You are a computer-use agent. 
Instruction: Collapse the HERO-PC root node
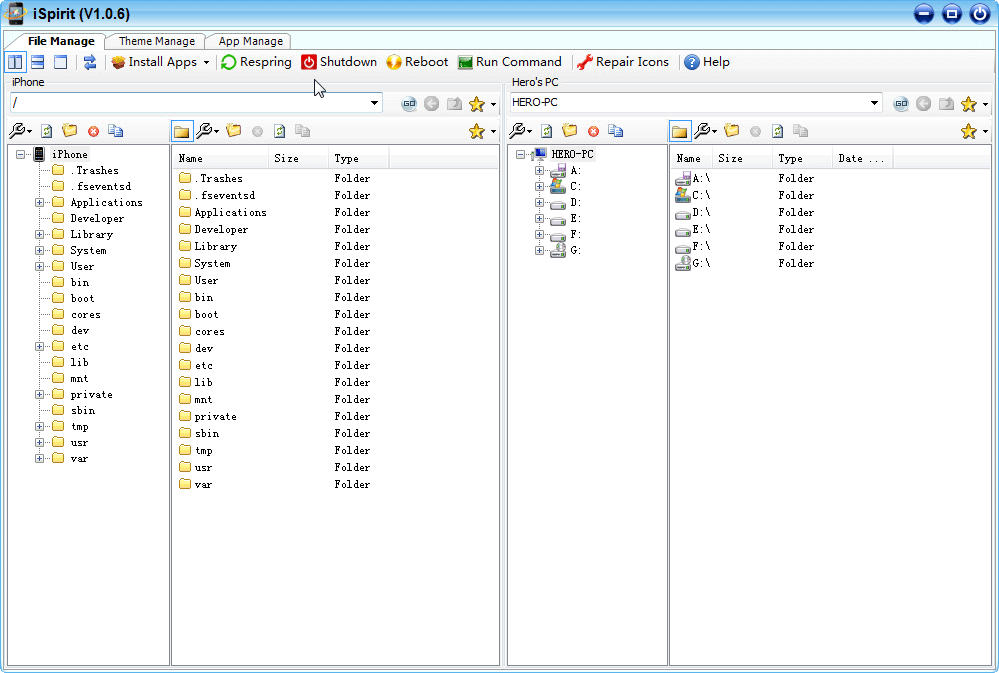pos(521,154)
